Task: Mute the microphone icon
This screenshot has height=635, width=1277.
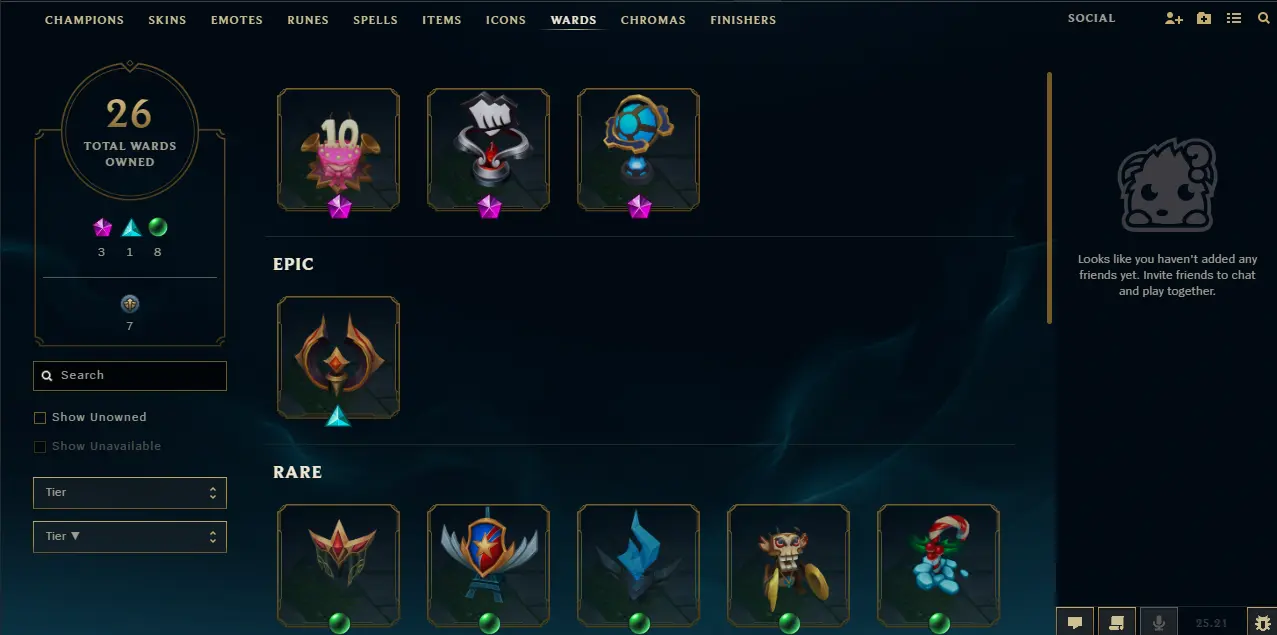Action: point(1159,622)
